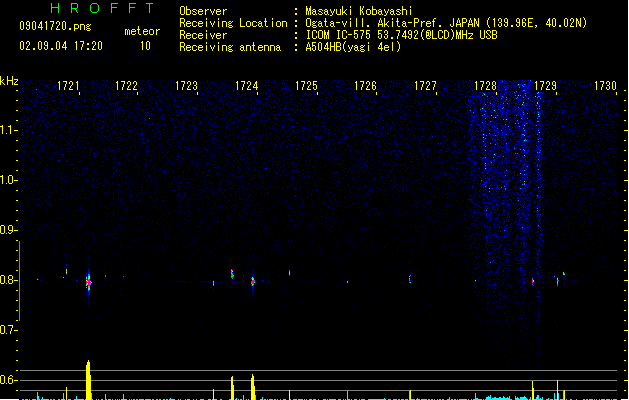
Task: Click time marker 1729
Action: click(546, 86)
